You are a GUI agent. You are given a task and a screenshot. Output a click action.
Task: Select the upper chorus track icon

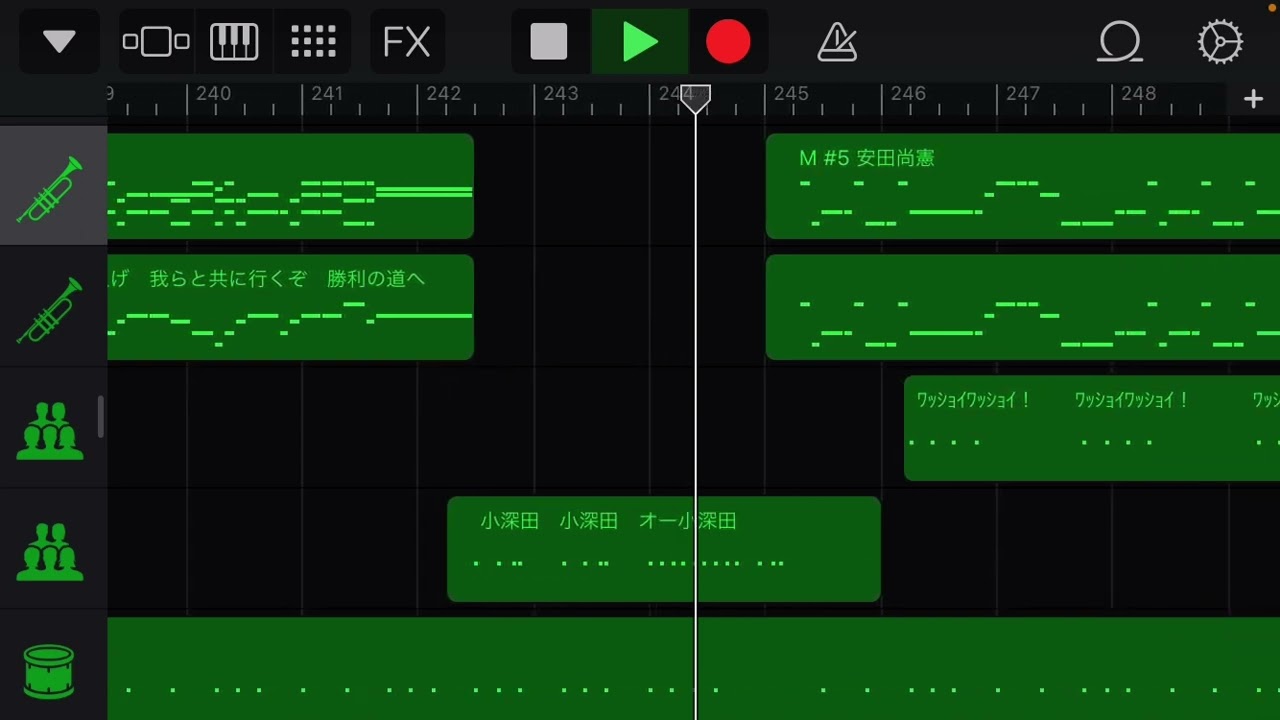[x=50, y=430]
